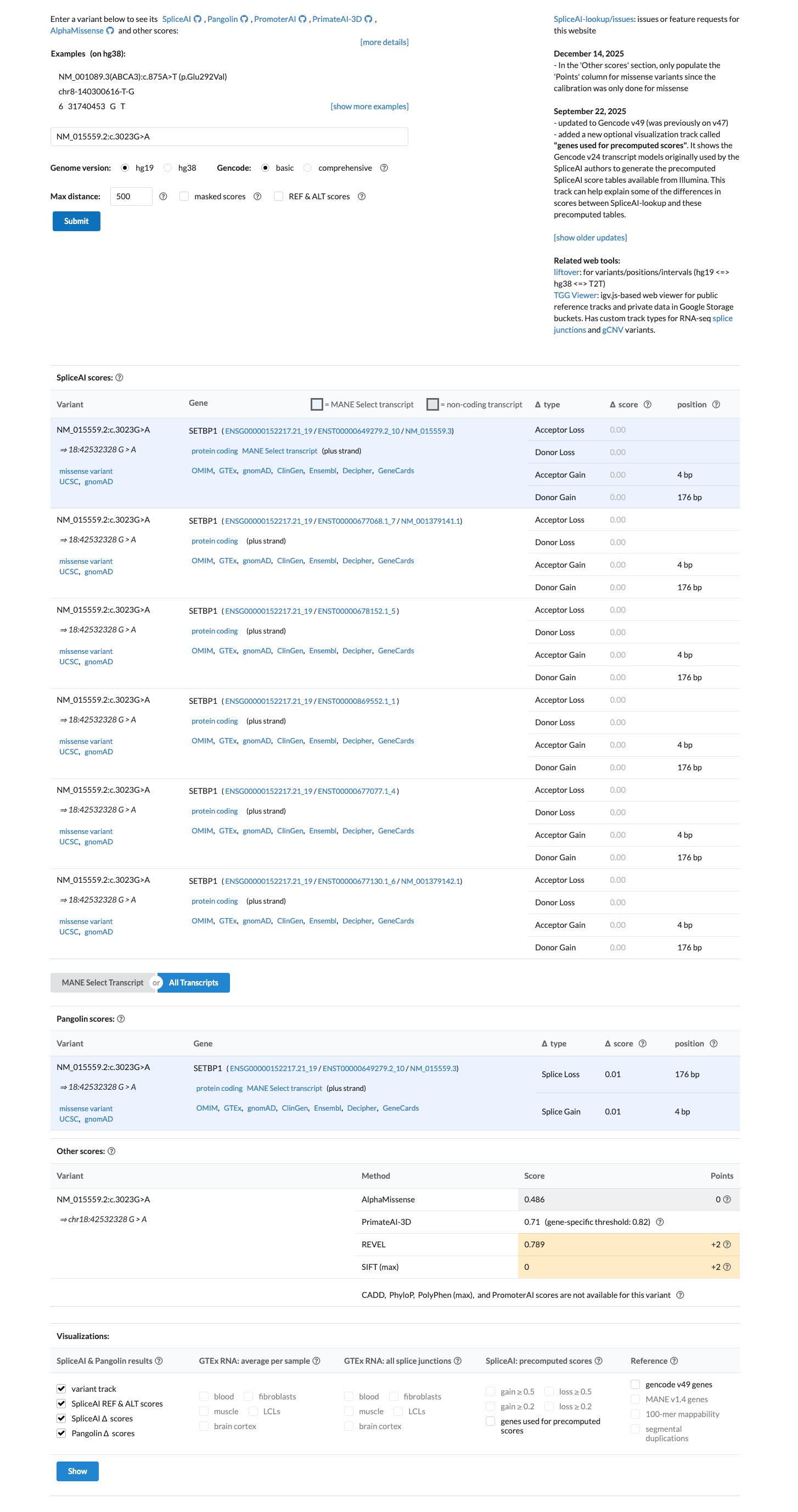The width and height of the screenshot is (798, 1512).
Task: Click help icon beside Max distance field
Action: 163,197
